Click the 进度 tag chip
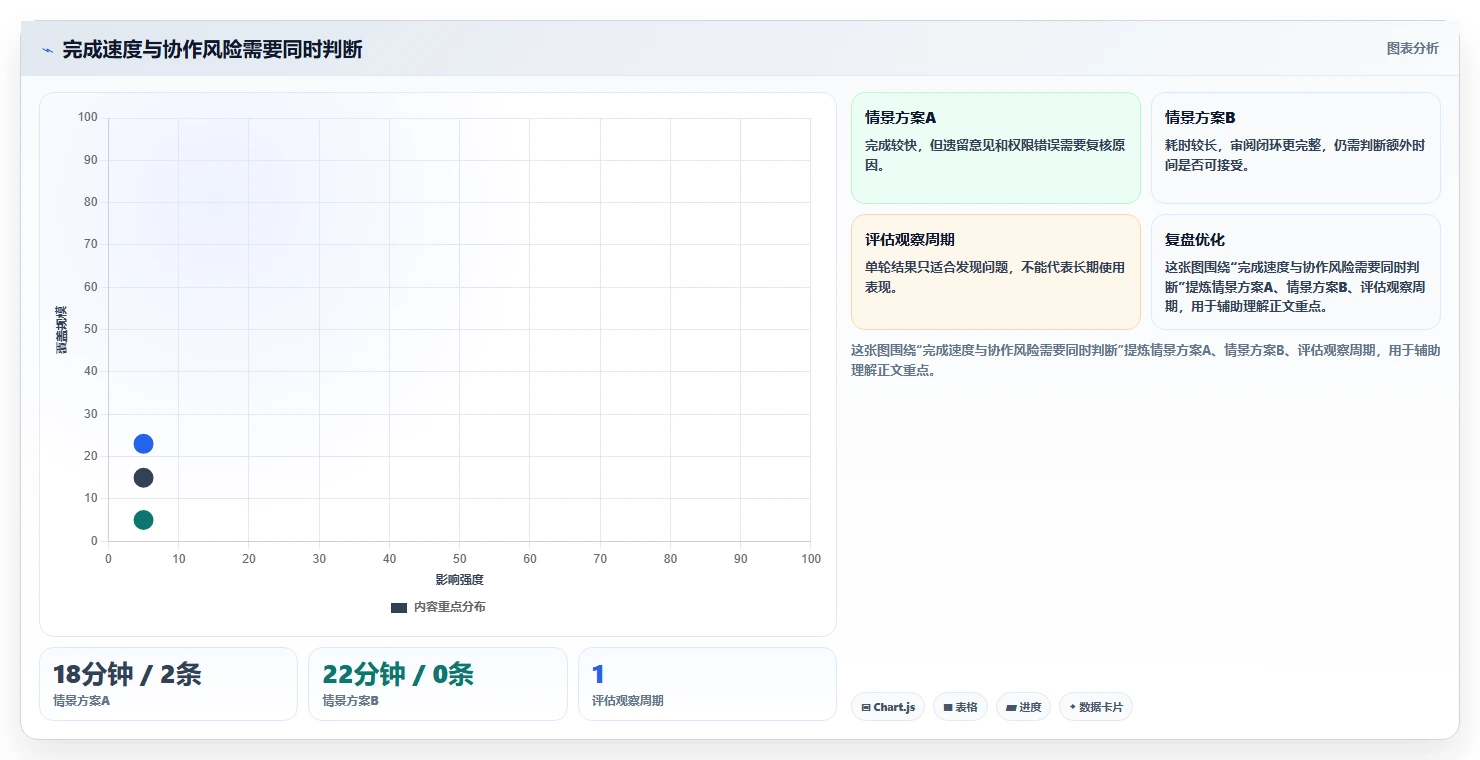 click(1023, 707)
